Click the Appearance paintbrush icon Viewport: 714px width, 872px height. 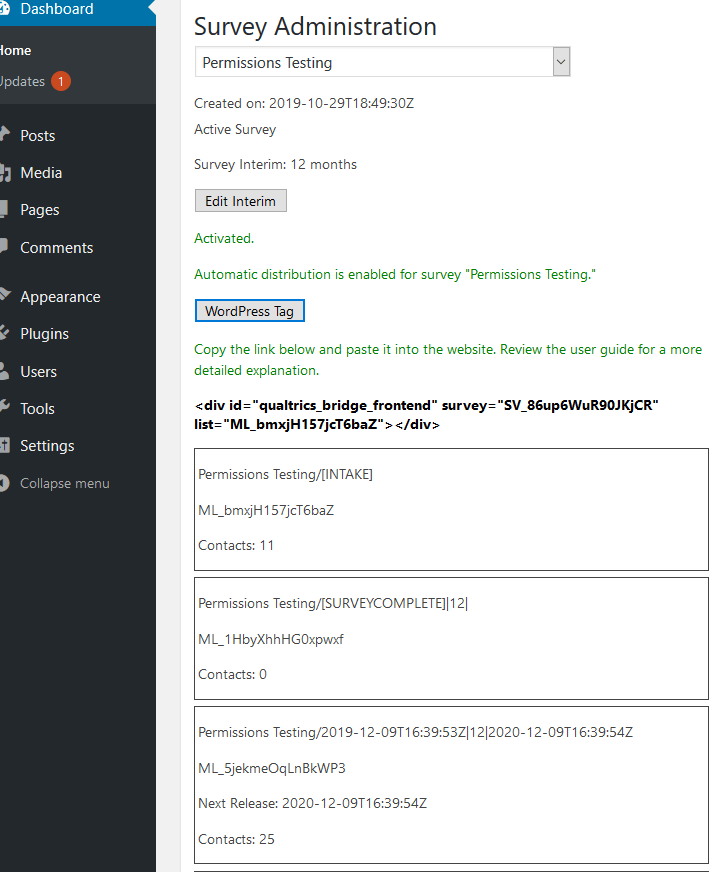[4, 296]
